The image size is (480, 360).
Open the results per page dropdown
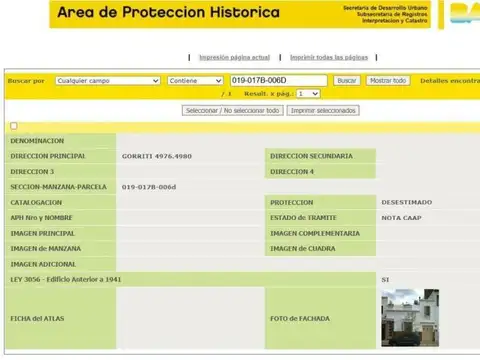pos(308,94)
